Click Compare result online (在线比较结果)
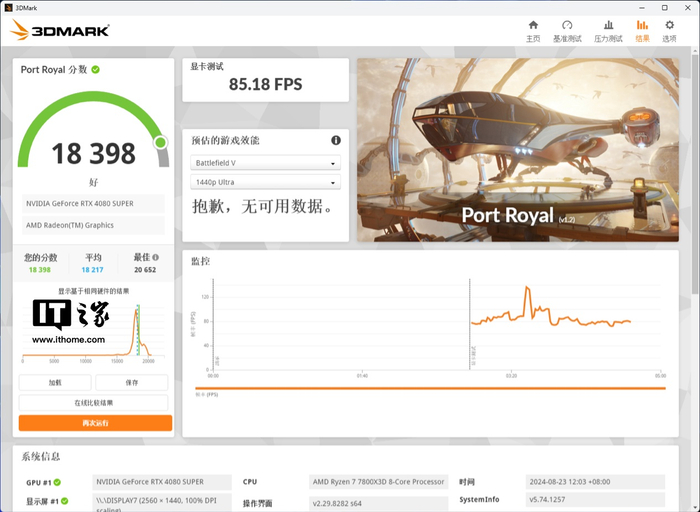This screenshot has height=512, width=700. (93, 403)
